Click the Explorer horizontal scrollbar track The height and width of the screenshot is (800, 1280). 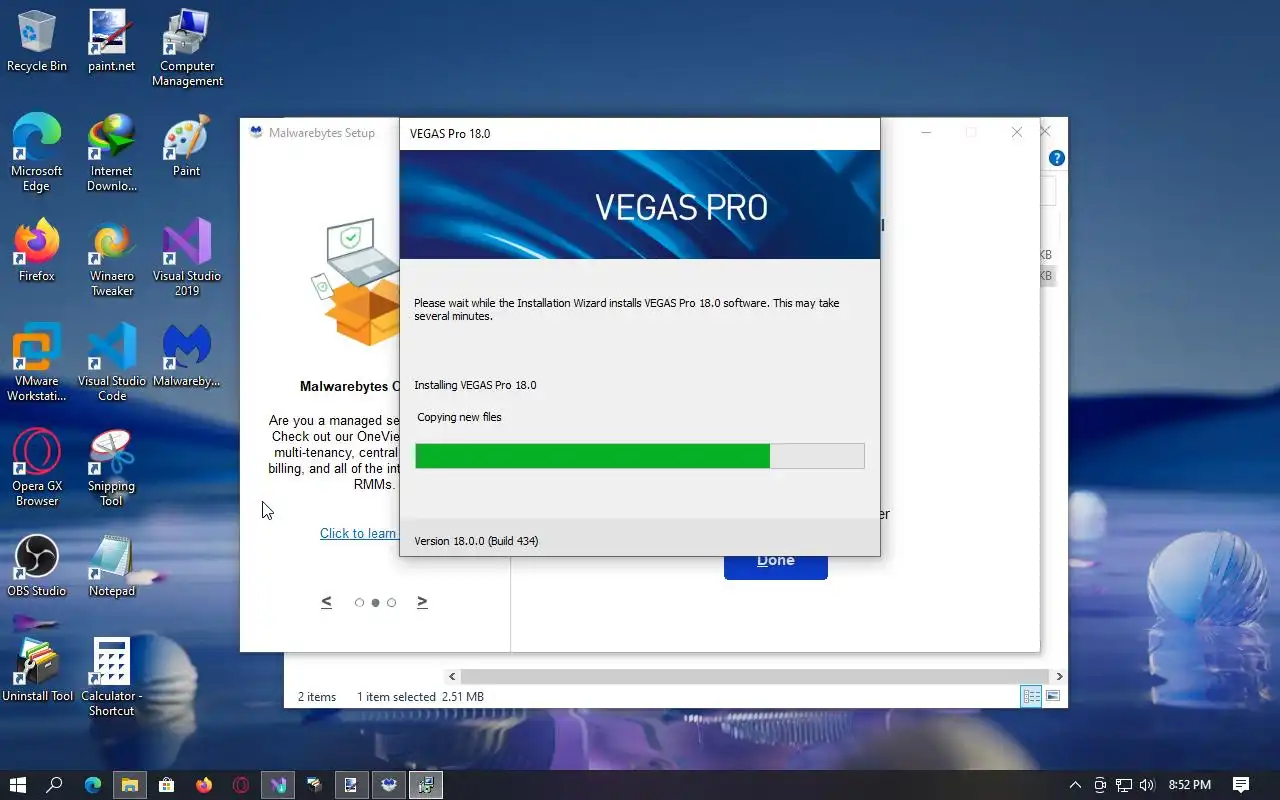pyautogui.click(x=755, y=677)
